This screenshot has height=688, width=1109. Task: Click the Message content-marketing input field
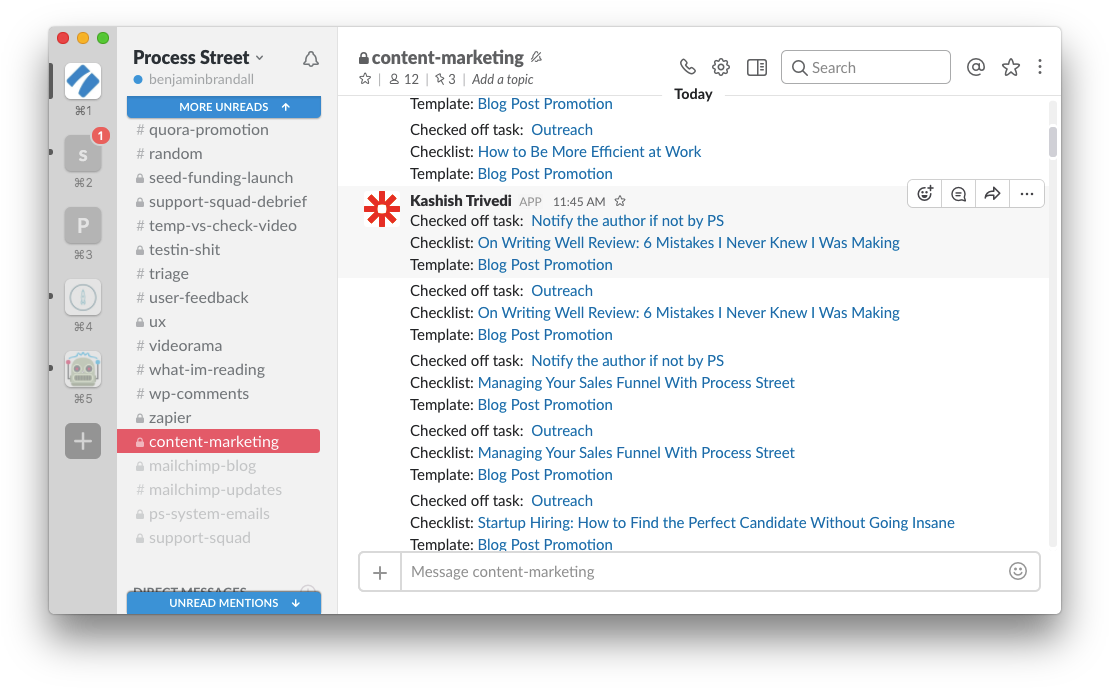[x=700, y=572]
